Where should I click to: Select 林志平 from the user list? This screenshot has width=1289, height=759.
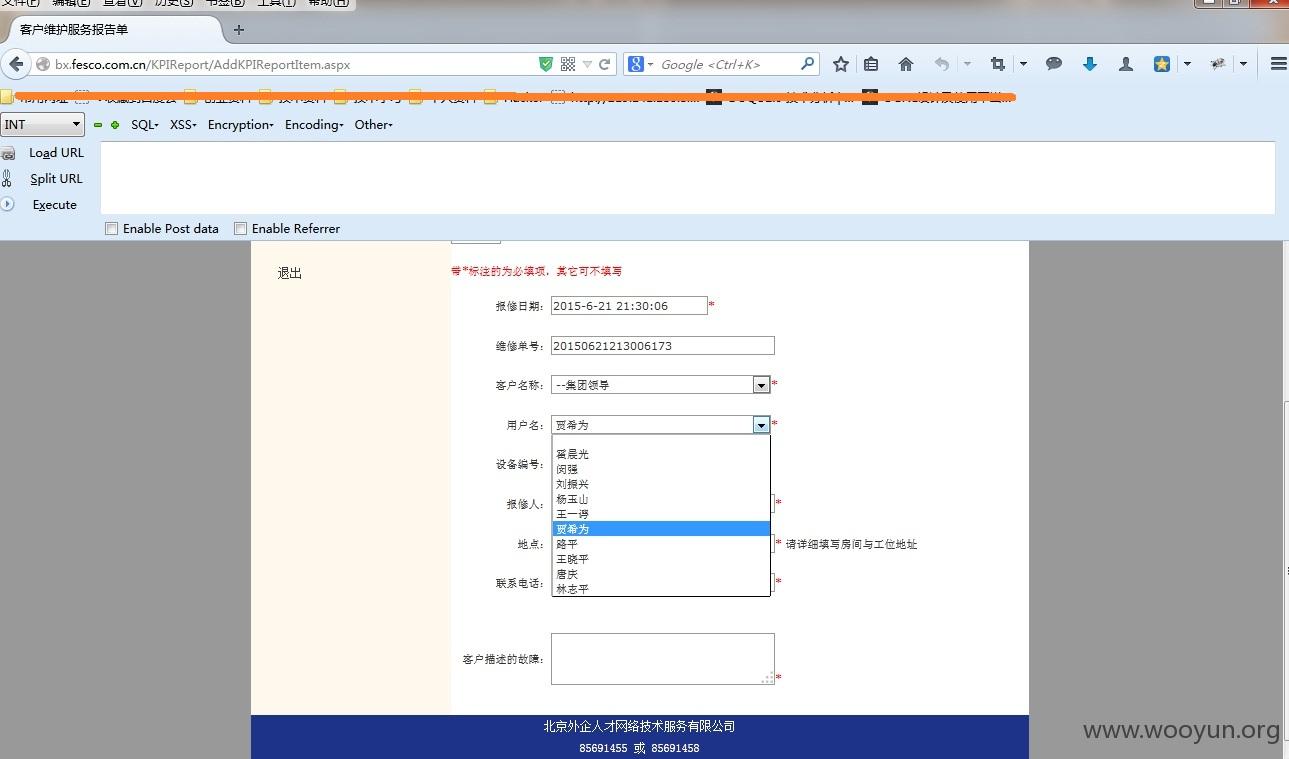click(661, 589)
